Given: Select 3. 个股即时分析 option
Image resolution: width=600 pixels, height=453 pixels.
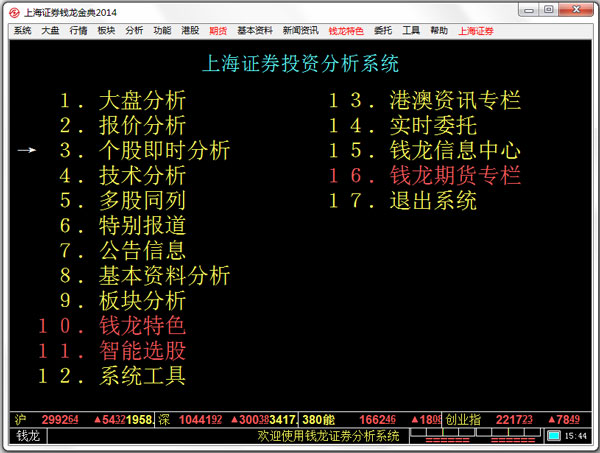Looking at the screenshot, I should pyautogui.click(x=144, y=151).
